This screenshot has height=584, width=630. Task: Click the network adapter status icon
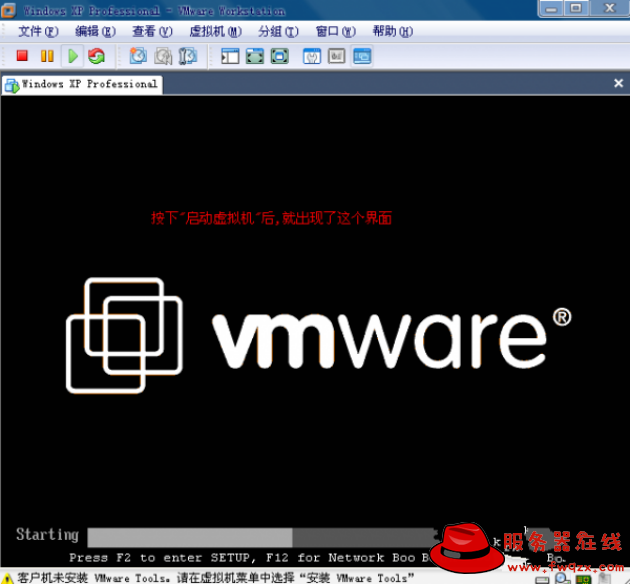pos(583,580)
